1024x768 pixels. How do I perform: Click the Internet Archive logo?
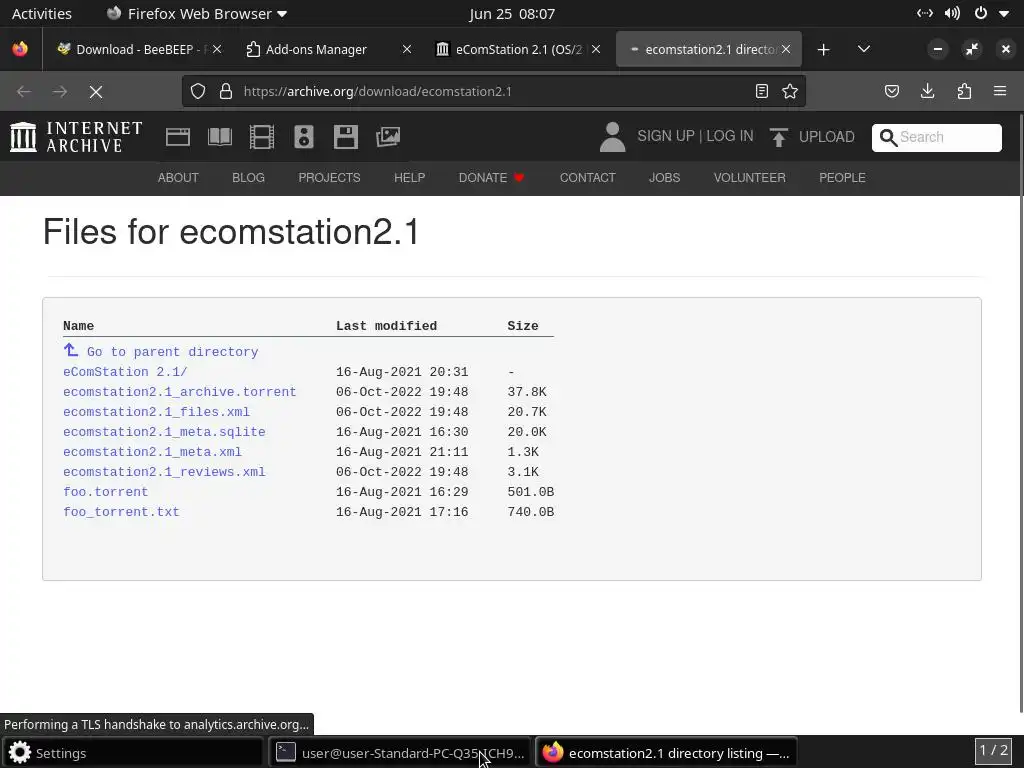(76, 136)
